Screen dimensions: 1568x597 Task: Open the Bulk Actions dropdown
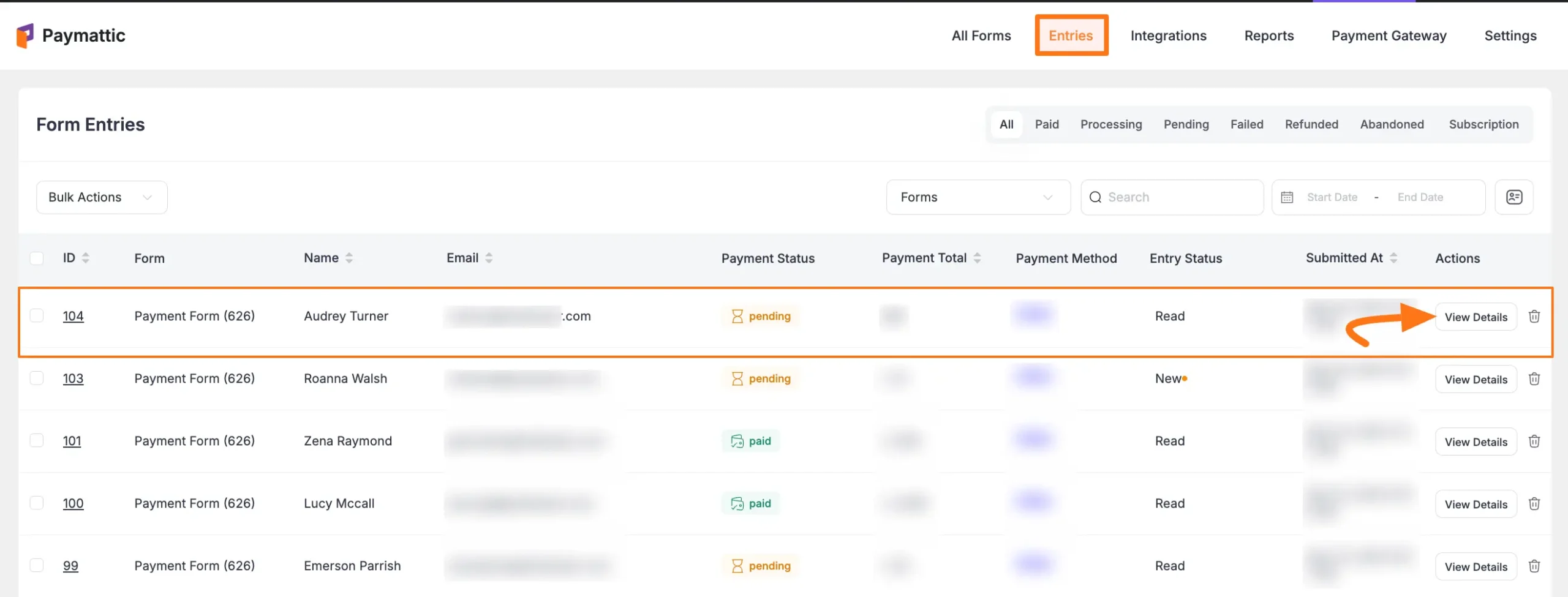[x=101, y=197]
